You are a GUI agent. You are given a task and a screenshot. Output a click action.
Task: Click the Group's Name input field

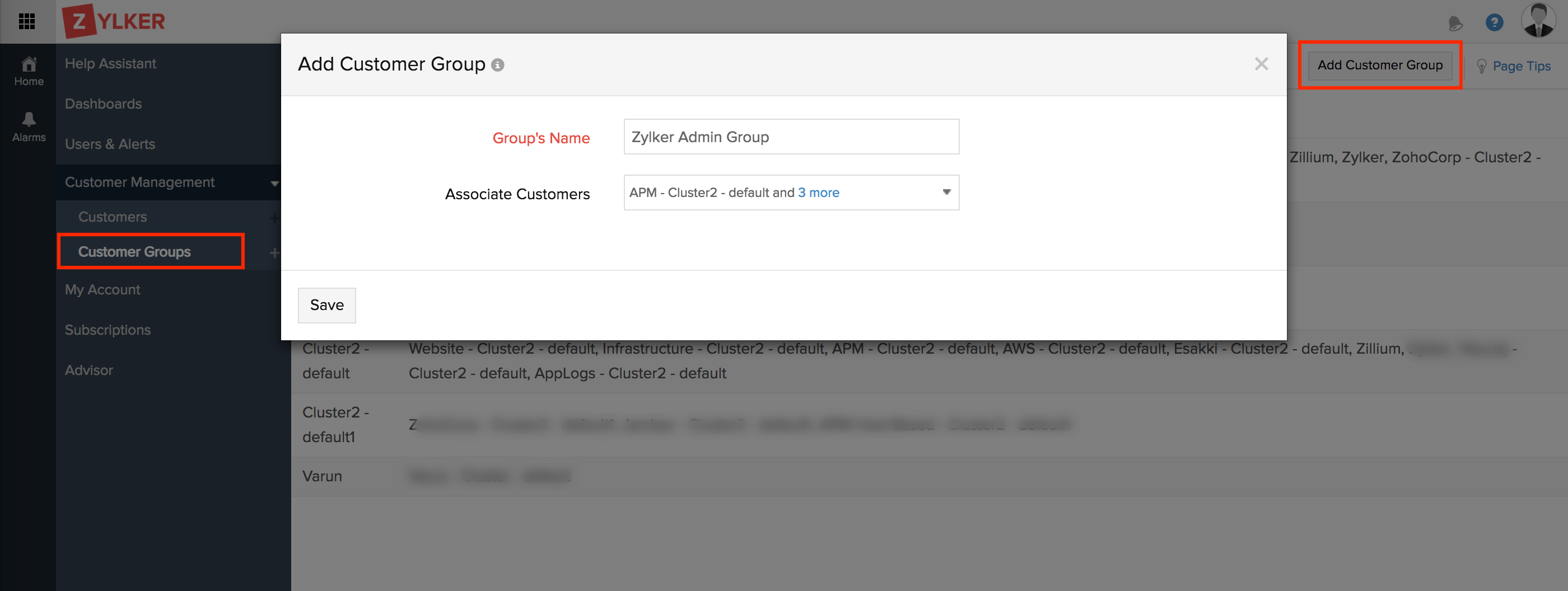(x=791, y=137)
